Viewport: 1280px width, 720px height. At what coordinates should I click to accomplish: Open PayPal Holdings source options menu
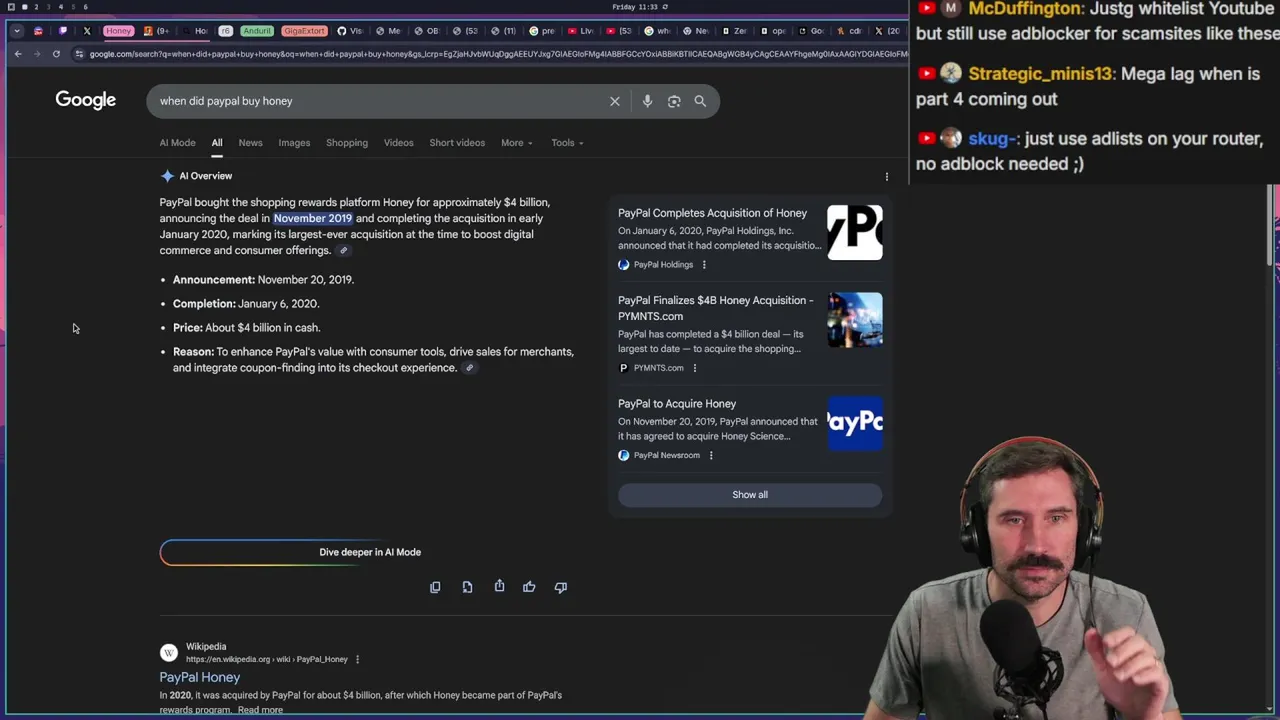704,265
